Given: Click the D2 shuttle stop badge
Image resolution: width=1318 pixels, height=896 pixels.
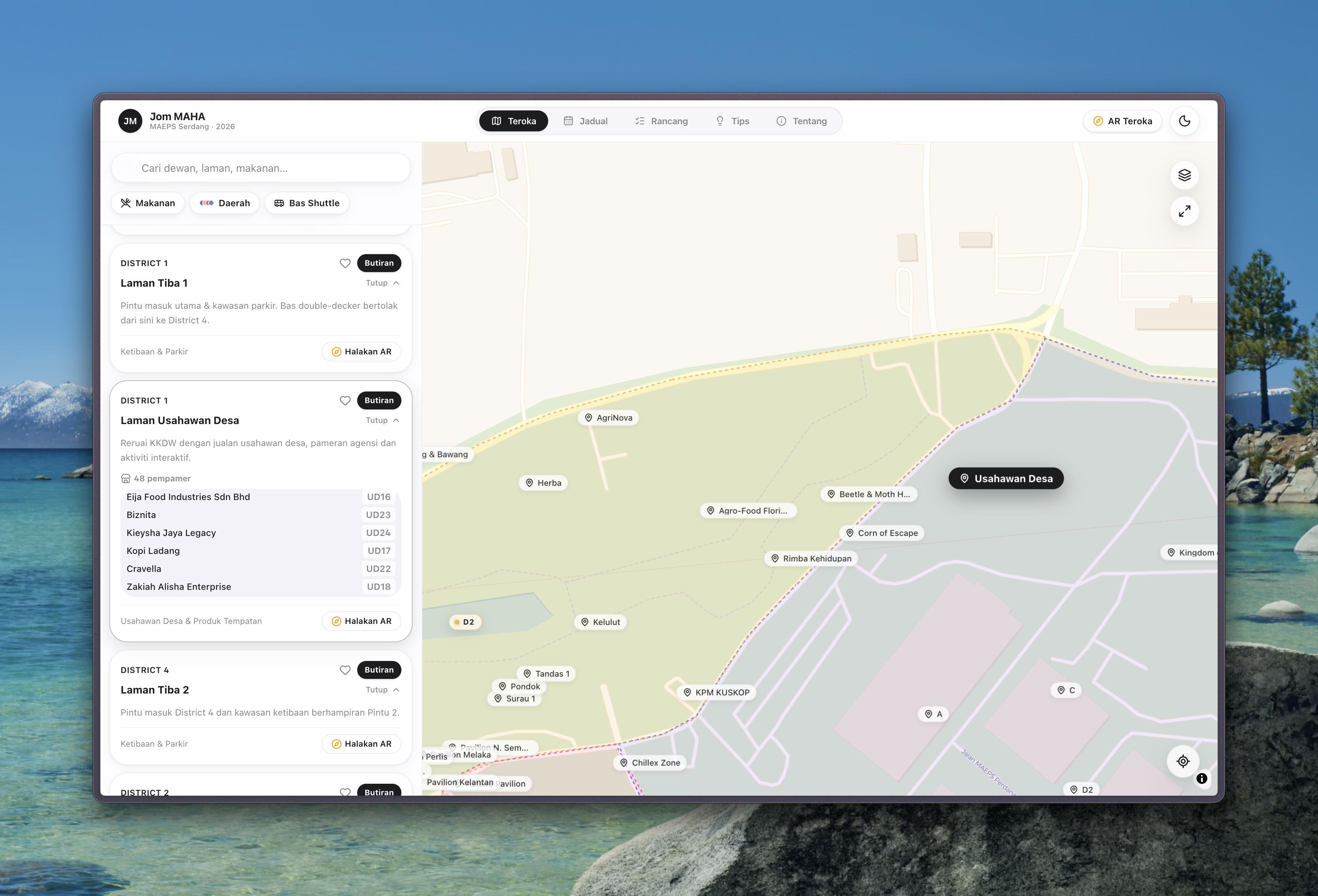Looking at the screenshot, I should pyautogui.click(x=464, y=622).
